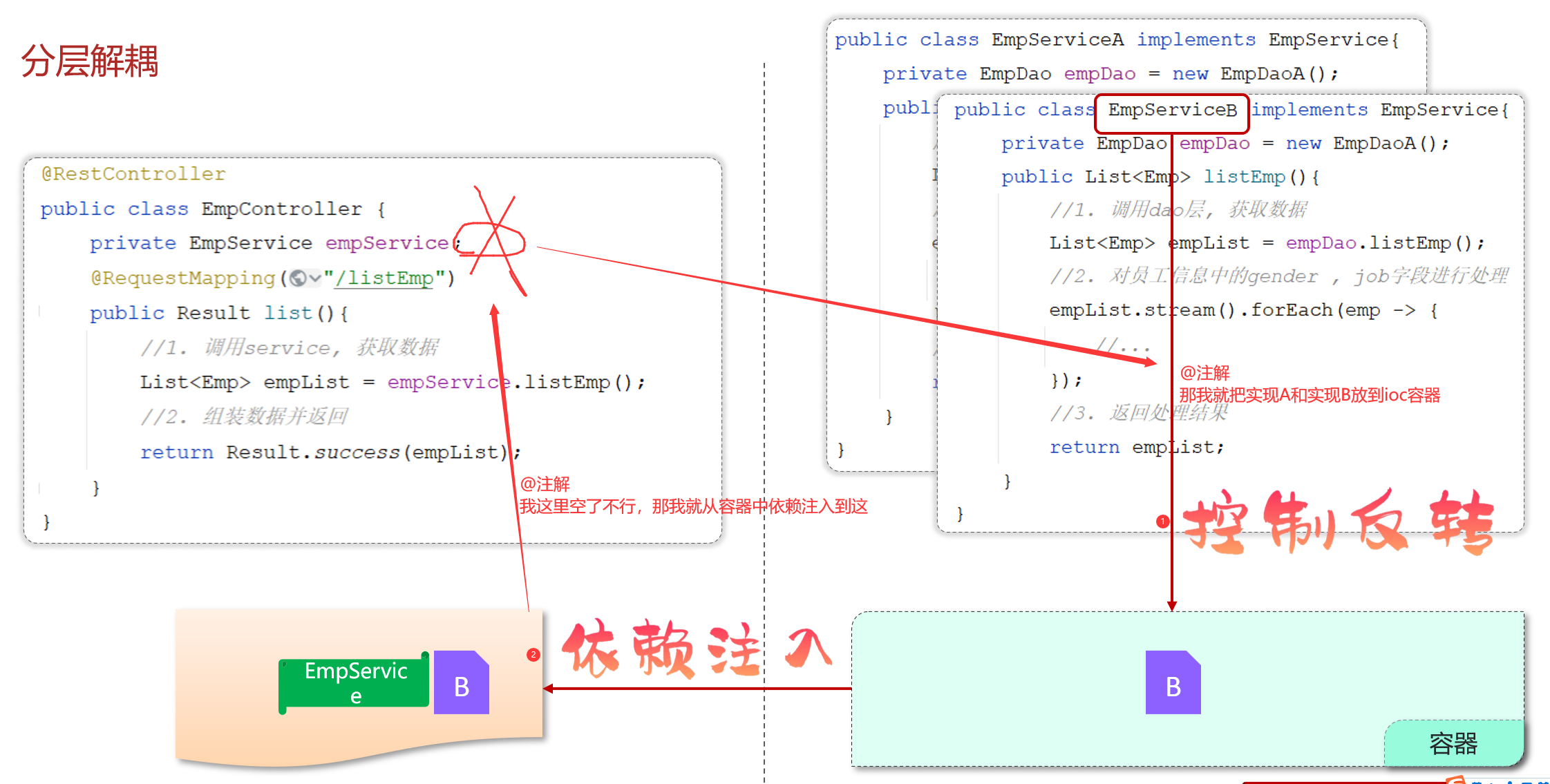
Task: Click the 控制反转 handwritten label
Action: (1337, 522)
